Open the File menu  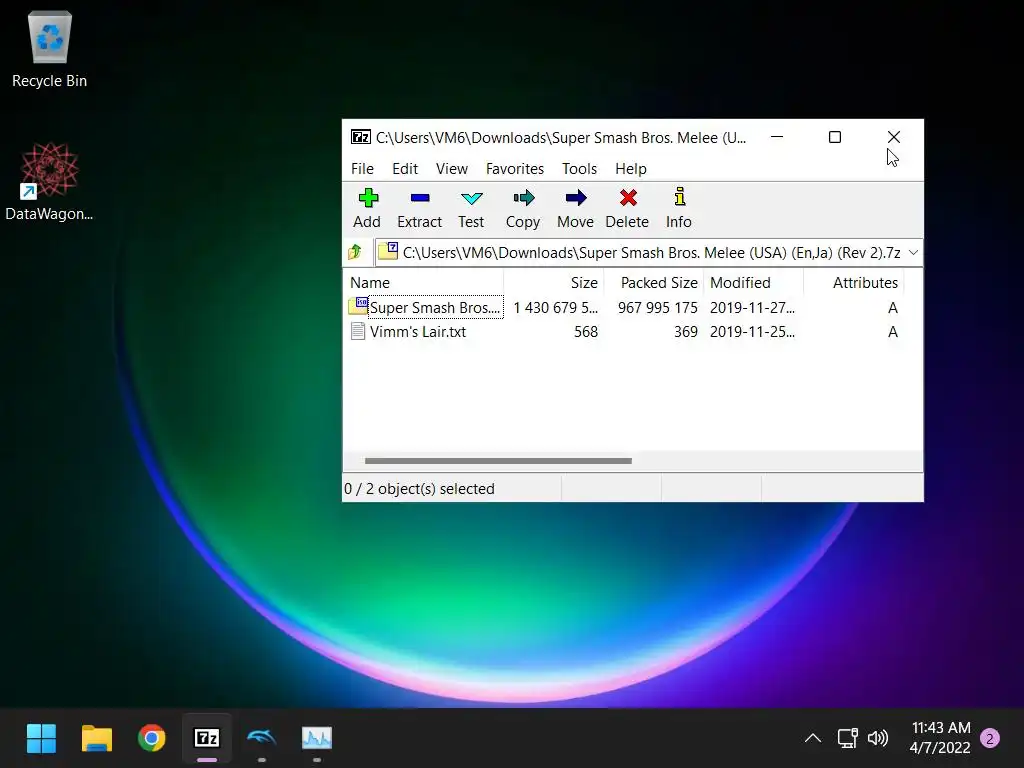point(362,168)
